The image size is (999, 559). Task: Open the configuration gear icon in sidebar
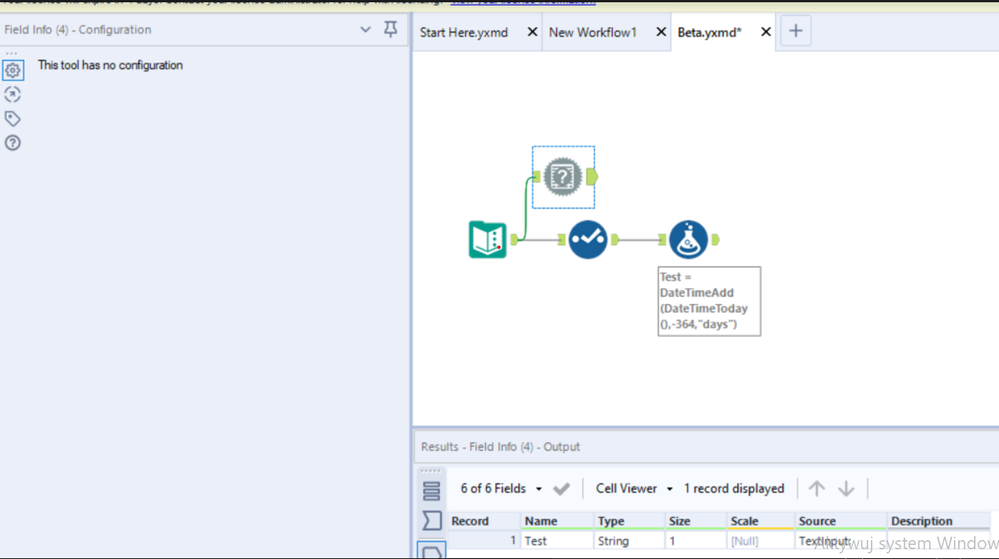point(13,70)
